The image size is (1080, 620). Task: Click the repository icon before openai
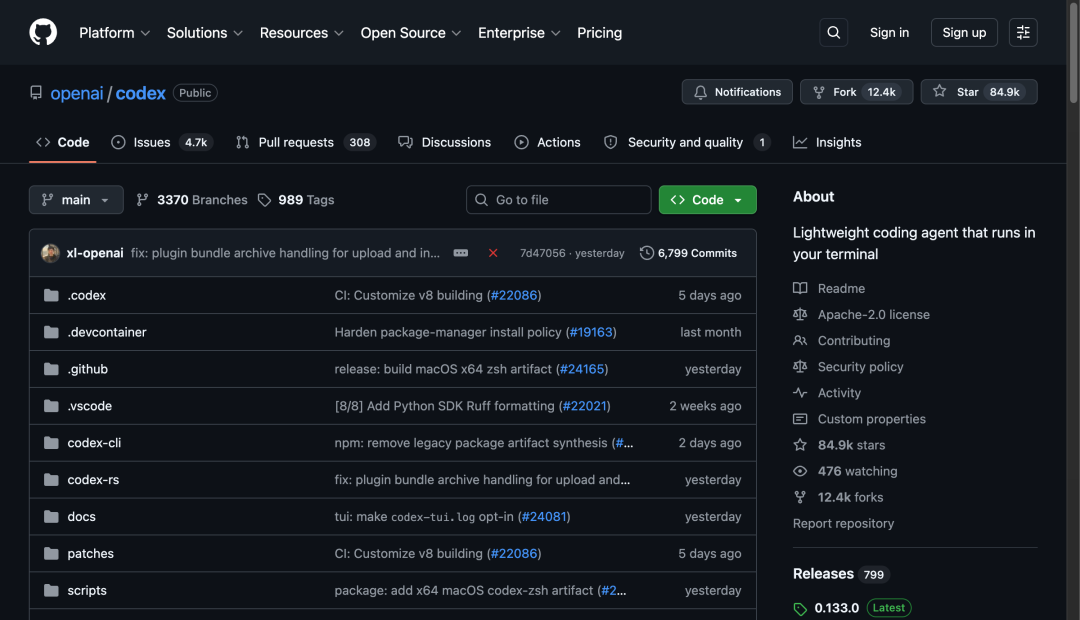click(x=36, y=92)
